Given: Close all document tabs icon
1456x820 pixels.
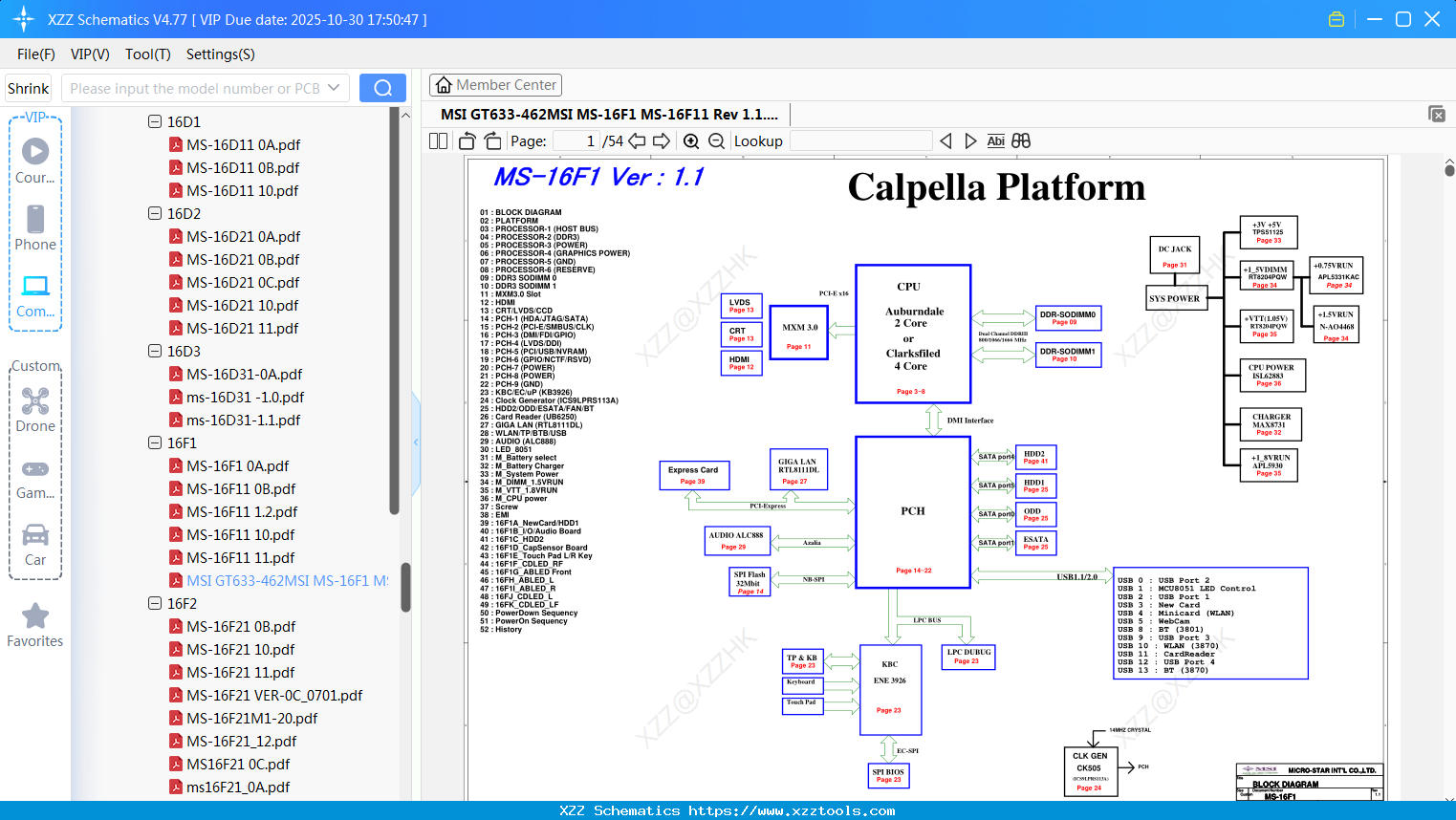Looking at the screenshot, I should point(1437,114).
